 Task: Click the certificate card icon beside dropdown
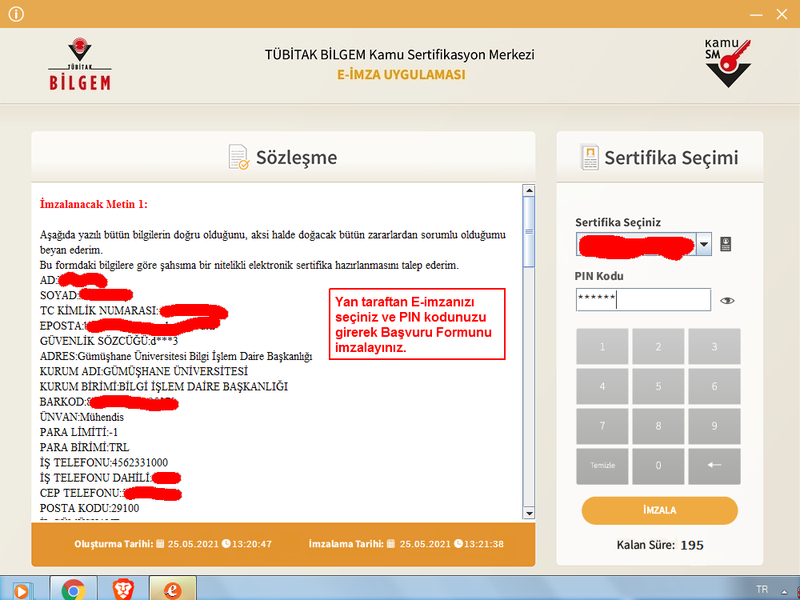[726, 243]
